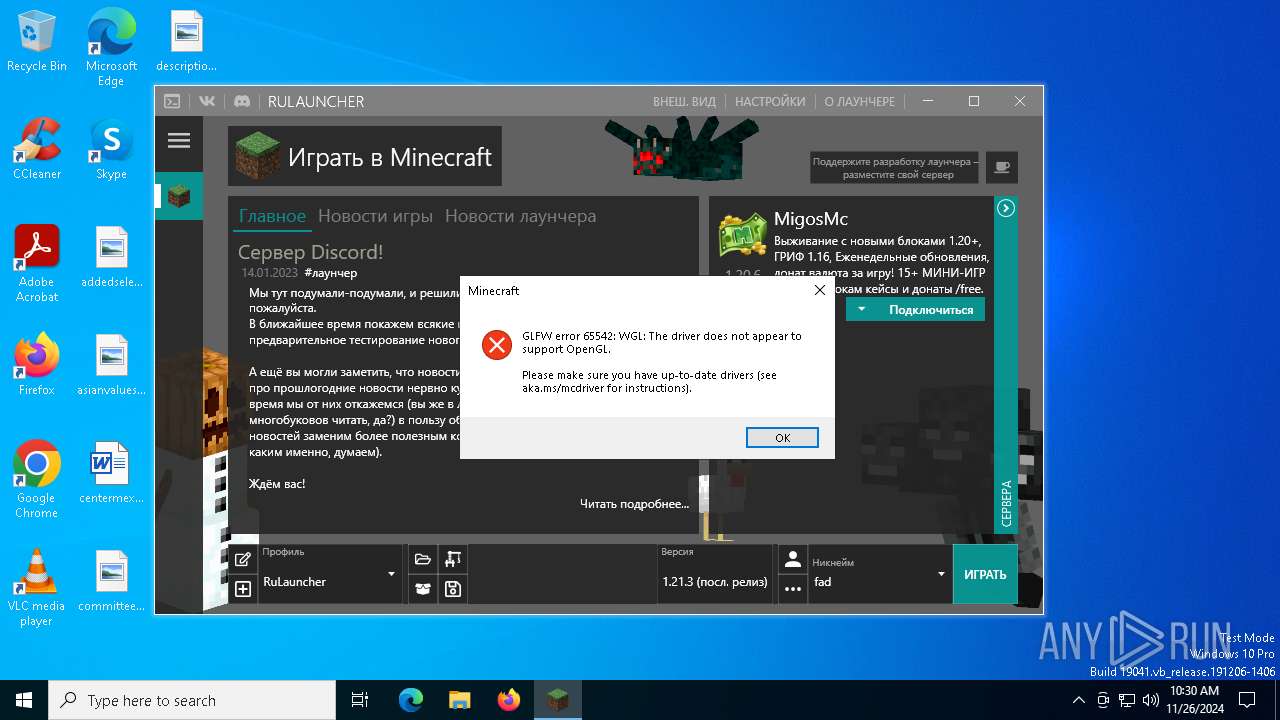Click the Подключиться connect button

(x=930, y=310)
